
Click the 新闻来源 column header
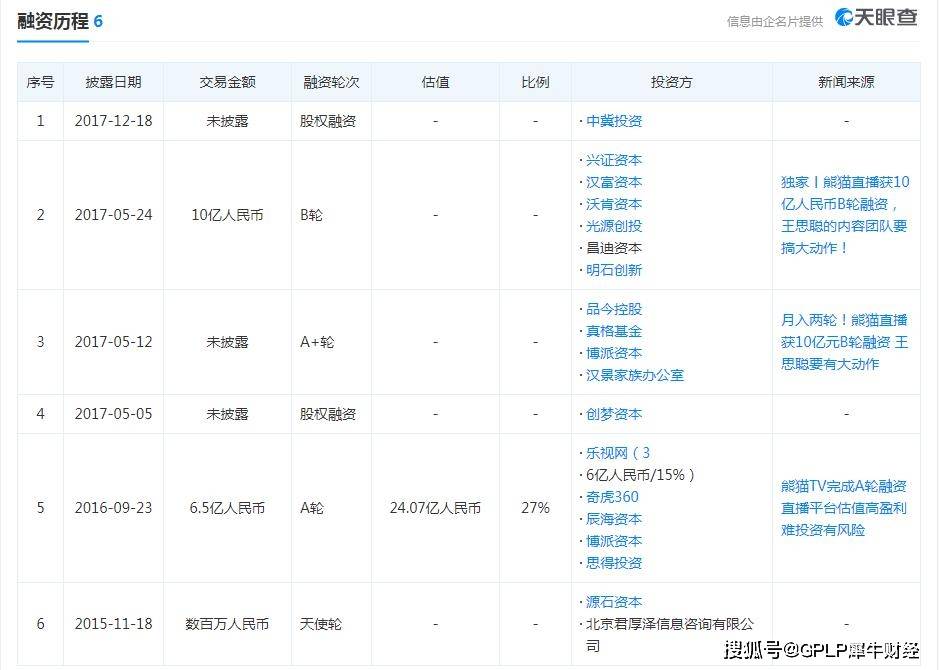tap(846, 82)
